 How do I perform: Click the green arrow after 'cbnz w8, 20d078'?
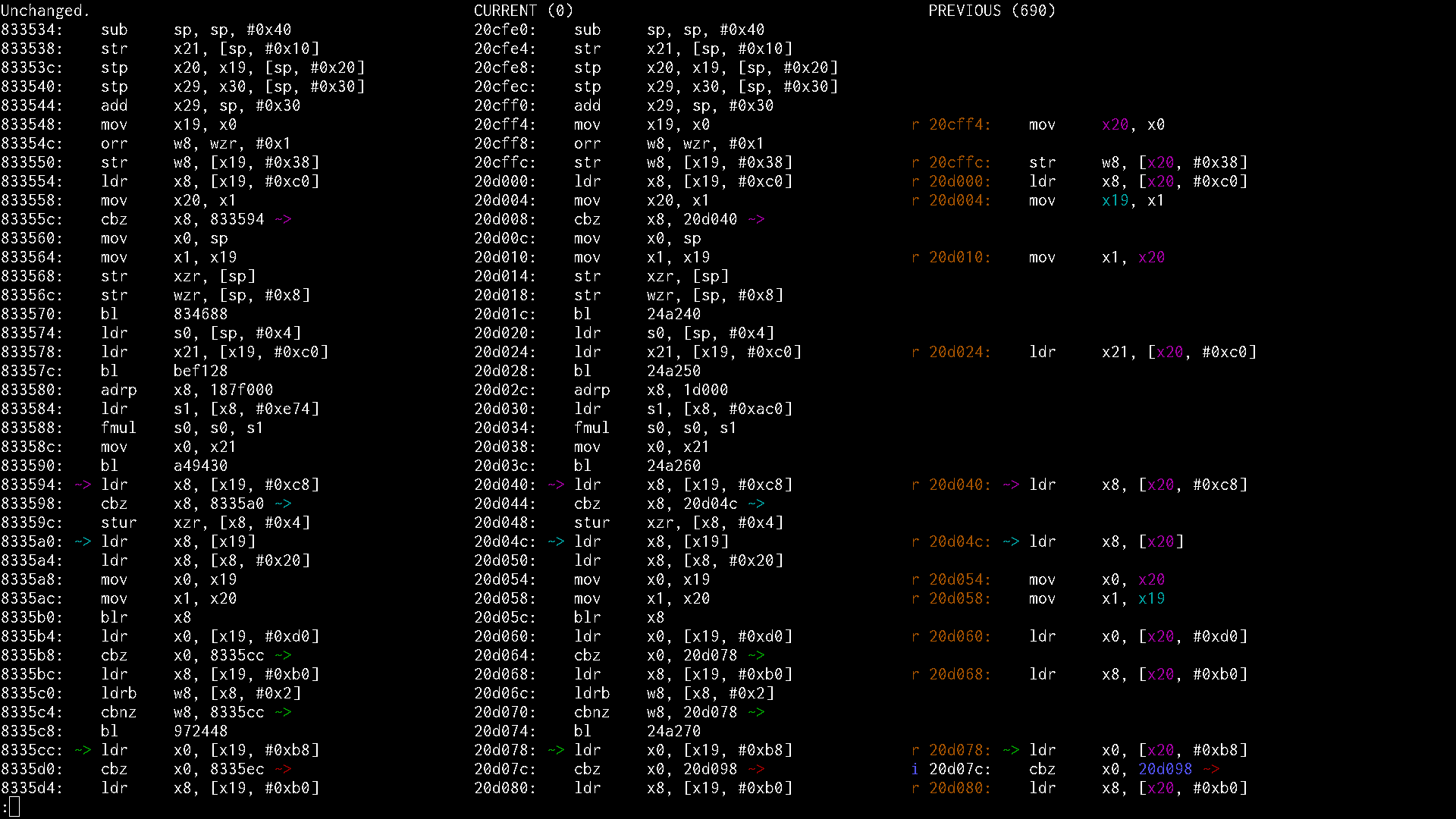(x=756, y=712)
